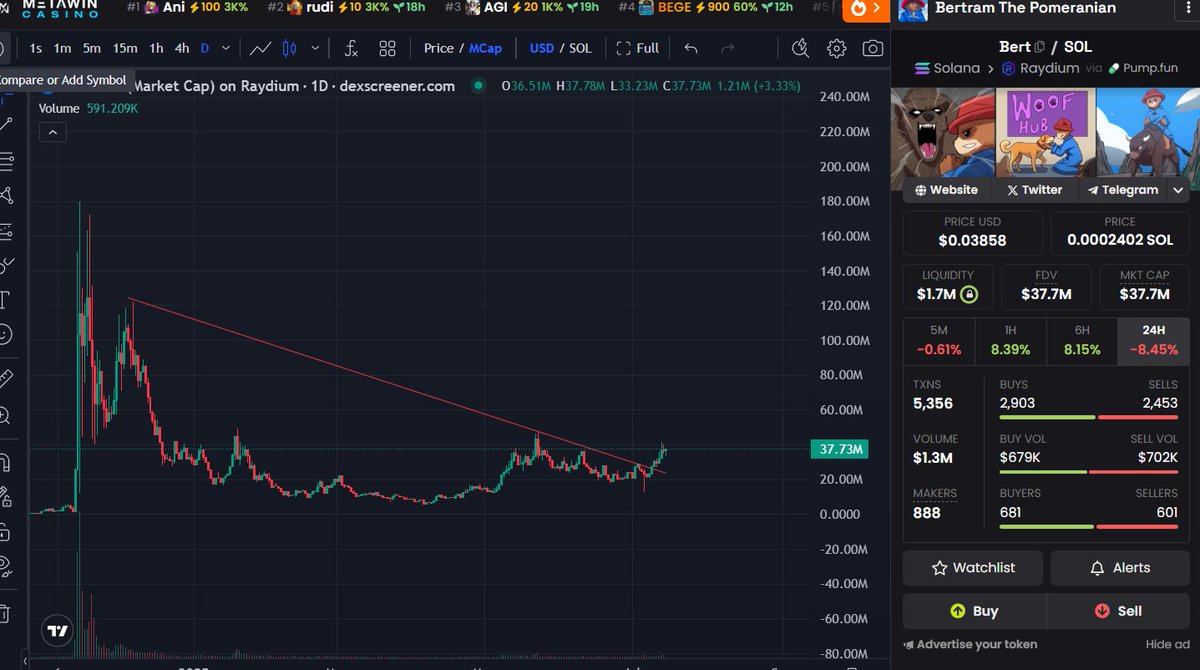Select the 1H stats tab
The image size is (1200, 670).
(x=1010, y=340)
